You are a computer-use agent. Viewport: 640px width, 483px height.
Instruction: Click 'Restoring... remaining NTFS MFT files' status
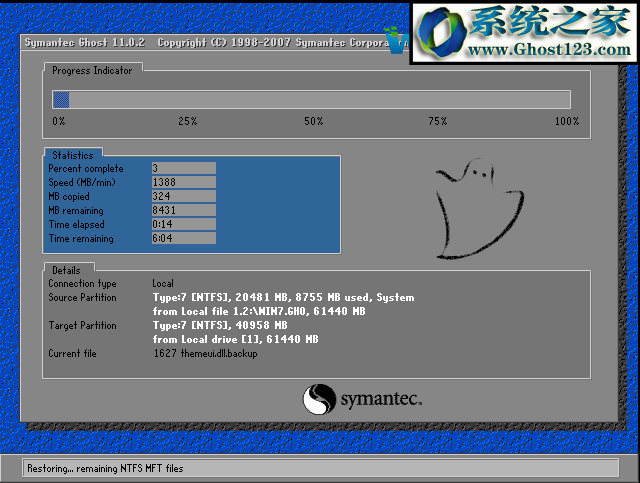click(105, 468)
